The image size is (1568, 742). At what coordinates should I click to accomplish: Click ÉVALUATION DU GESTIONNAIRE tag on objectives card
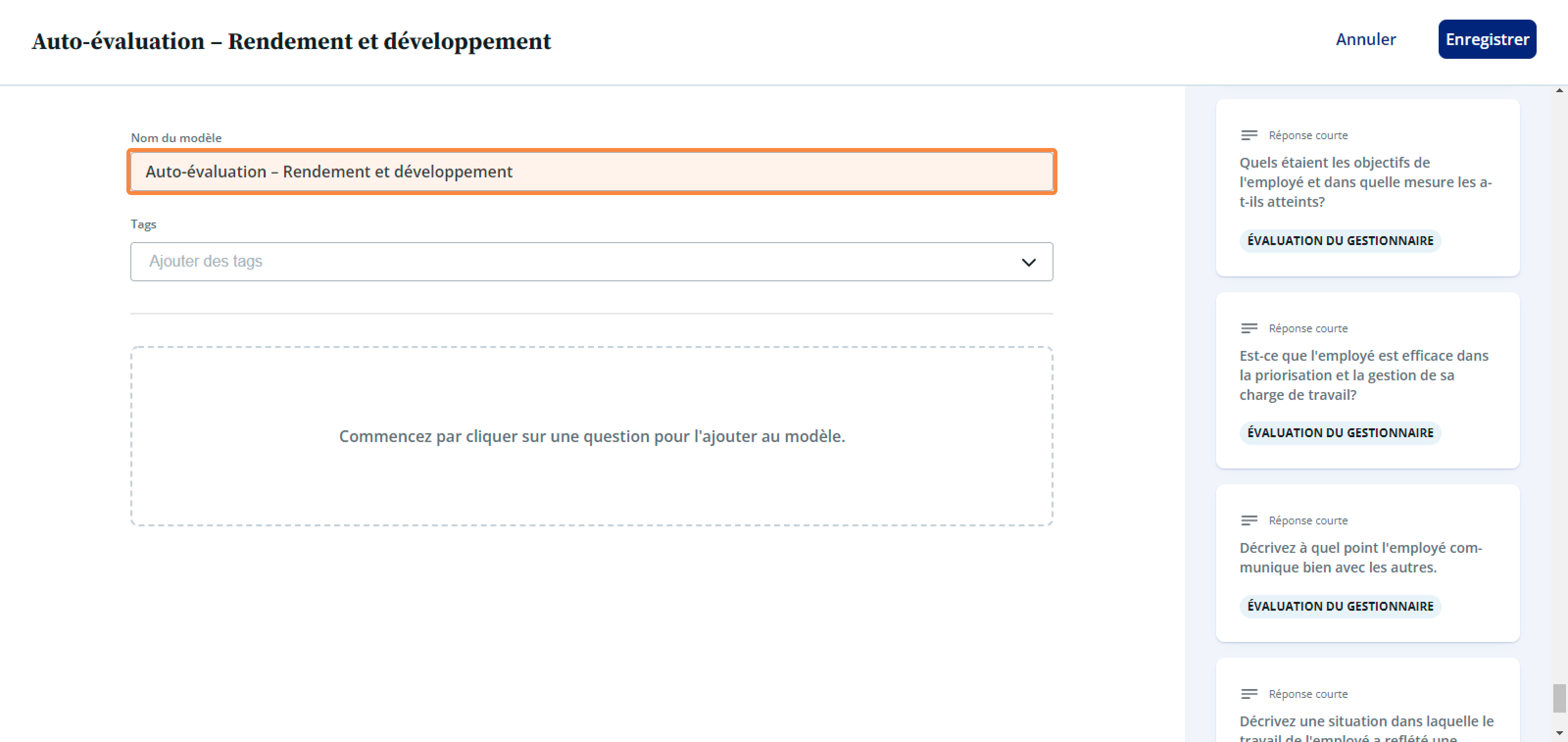(1340, 241)
